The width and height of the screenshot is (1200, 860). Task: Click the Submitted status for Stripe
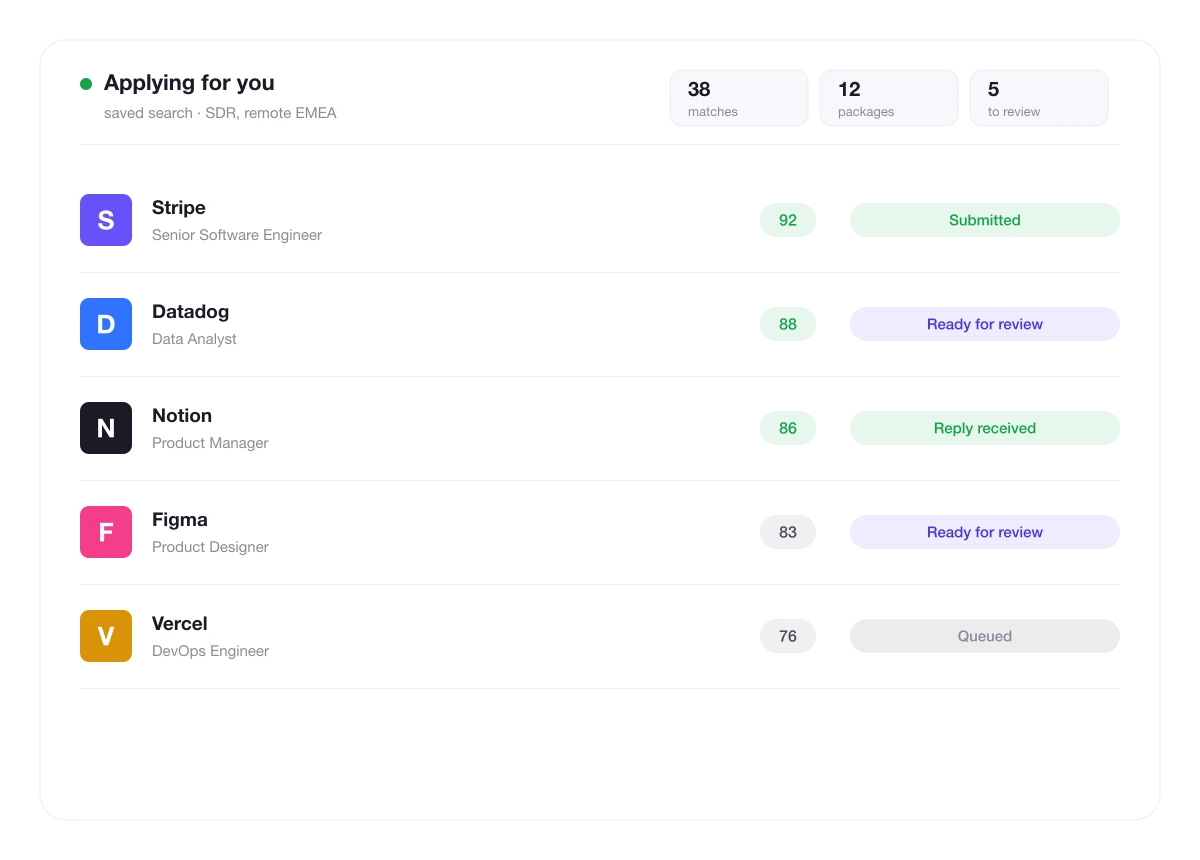coord(985,220)
